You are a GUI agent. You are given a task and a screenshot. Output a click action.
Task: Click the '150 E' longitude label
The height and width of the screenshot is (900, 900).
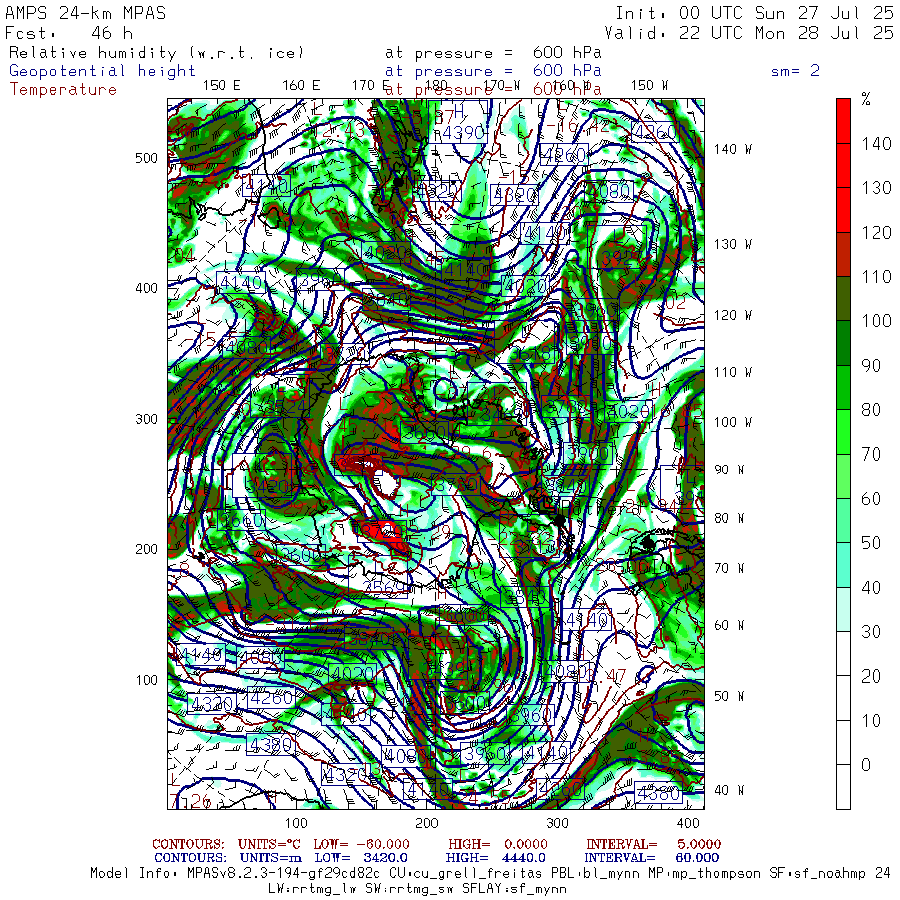click(222, 86)
